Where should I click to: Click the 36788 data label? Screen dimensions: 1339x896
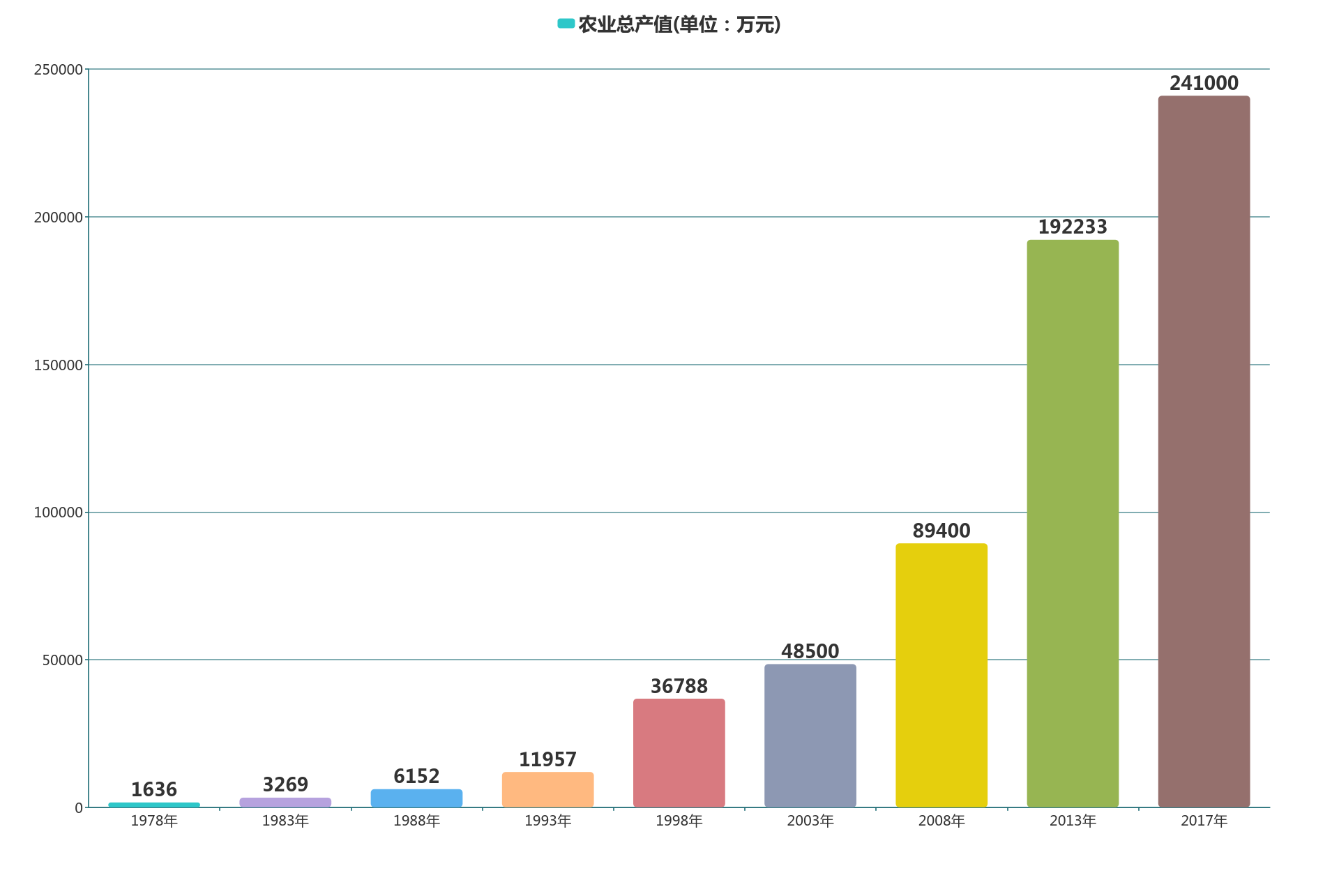679,686
